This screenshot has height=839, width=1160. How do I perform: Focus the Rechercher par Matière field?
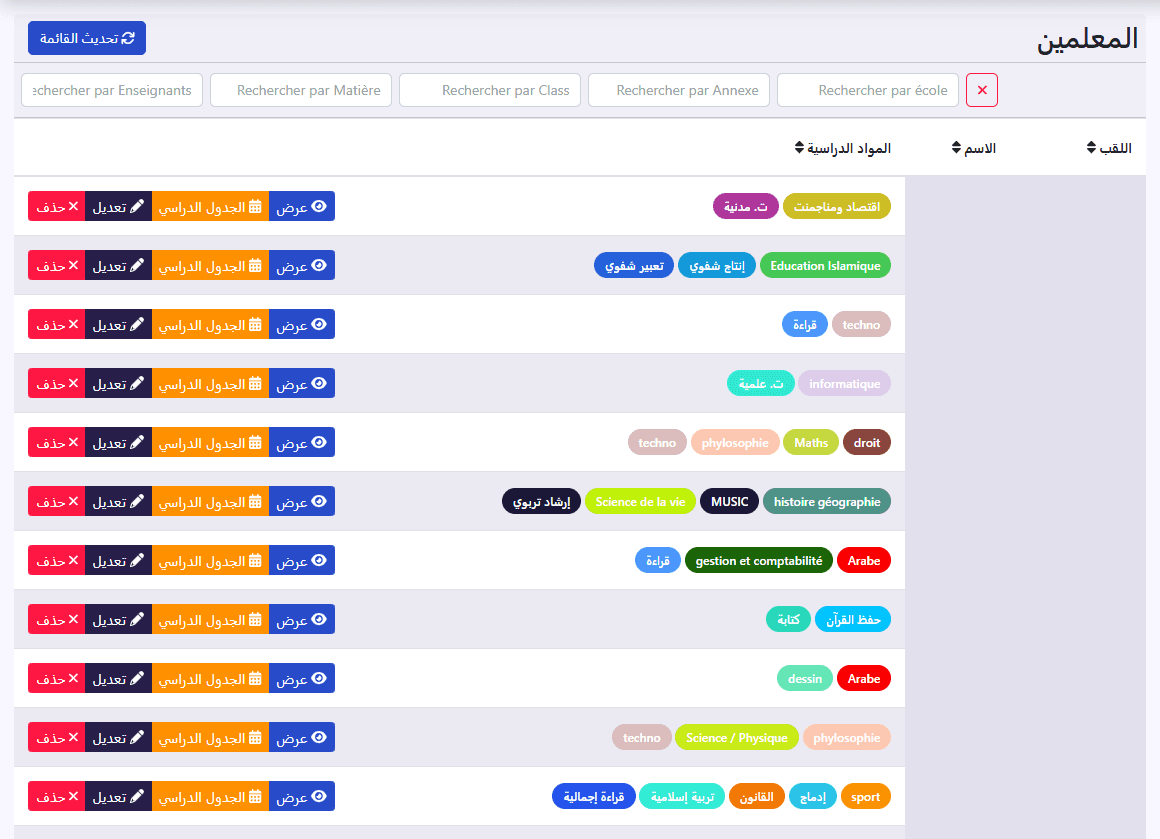pyautogui.click(x=301, y=90)
